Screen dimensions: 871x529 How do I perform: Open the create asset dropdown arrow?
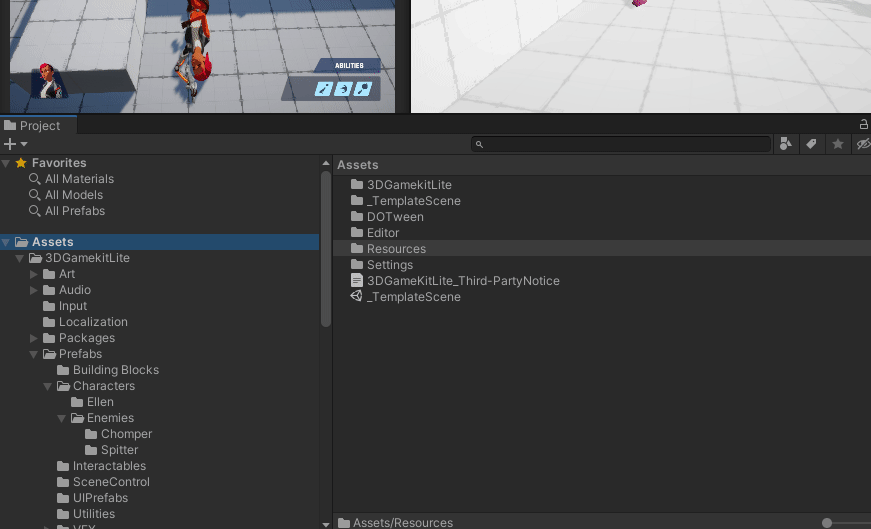pos(24,144)
